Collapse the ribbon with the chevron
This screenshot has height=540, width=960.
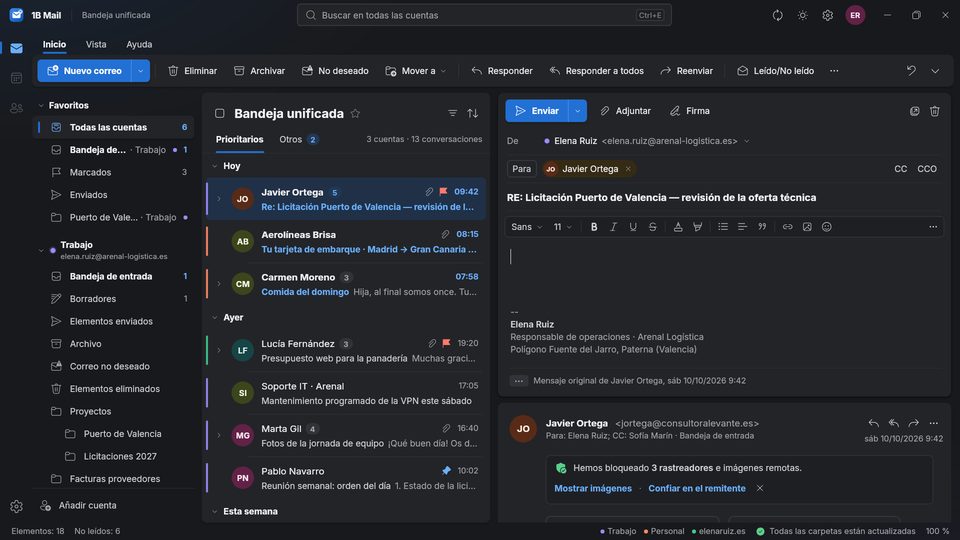[x=935, y=71]
